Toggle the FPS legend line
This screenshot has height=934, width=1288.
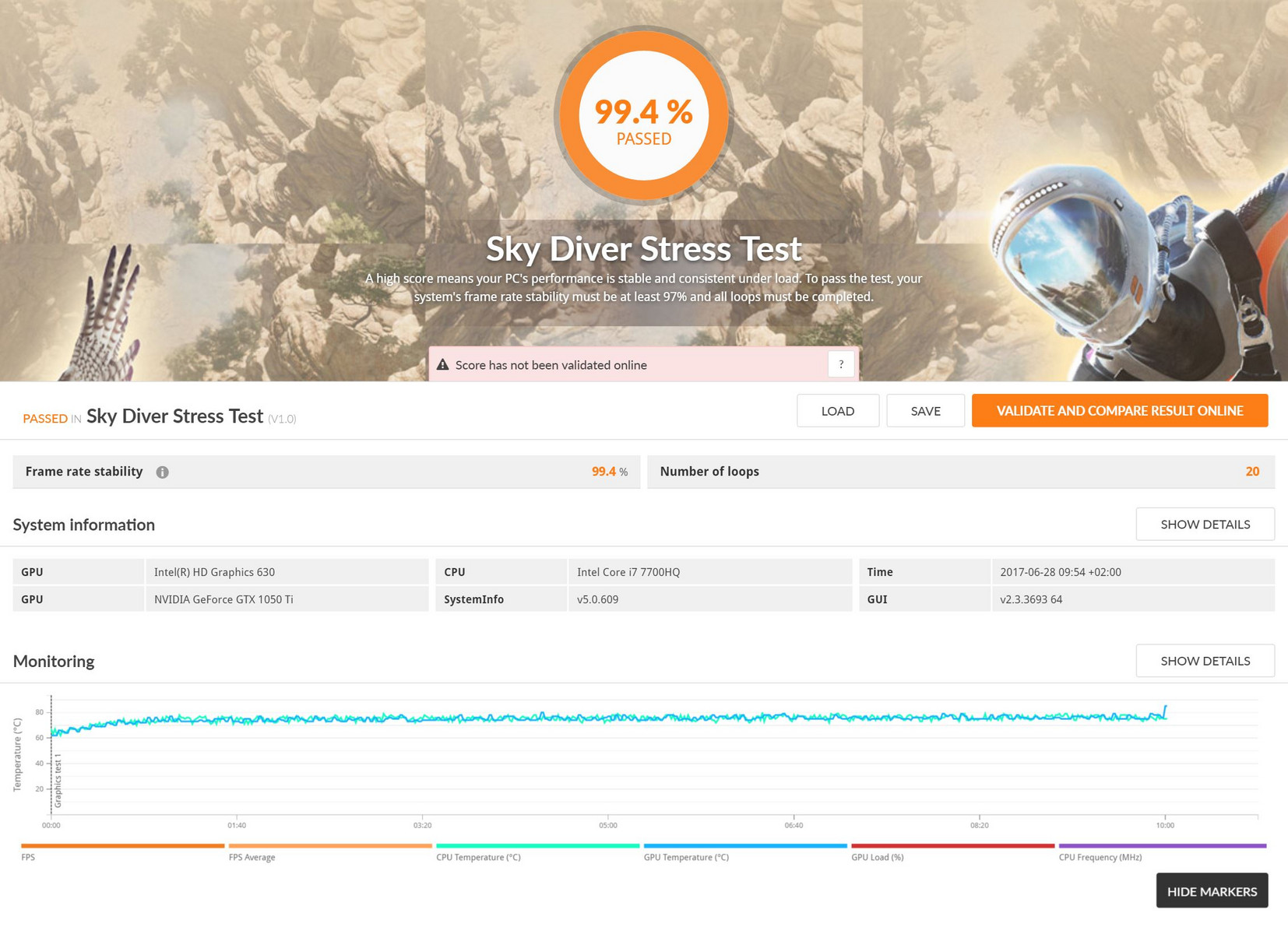pyautogui.click(x=122, y=851)
